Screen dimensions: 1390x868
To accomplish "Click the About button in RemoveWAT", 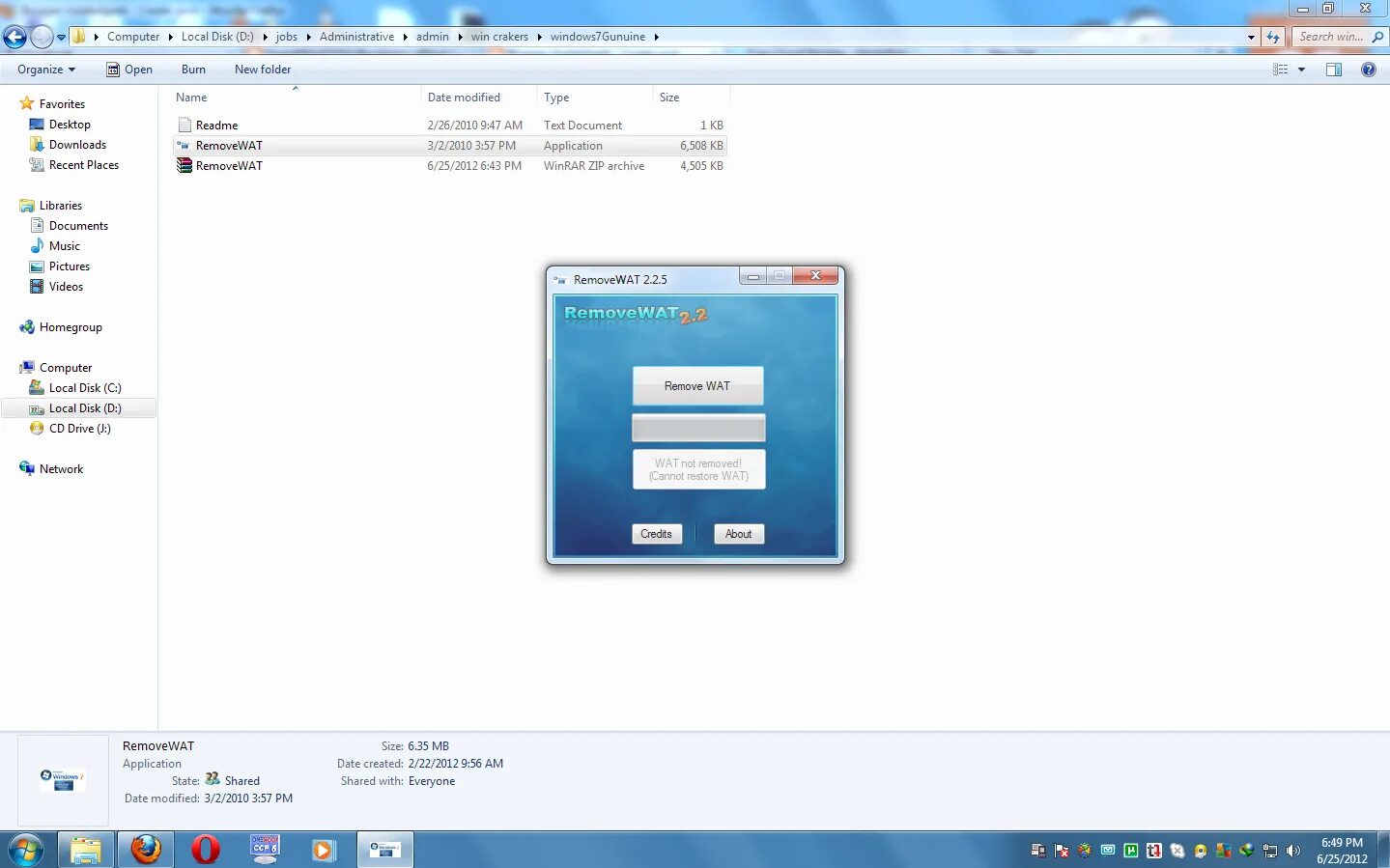I will 738,534.
